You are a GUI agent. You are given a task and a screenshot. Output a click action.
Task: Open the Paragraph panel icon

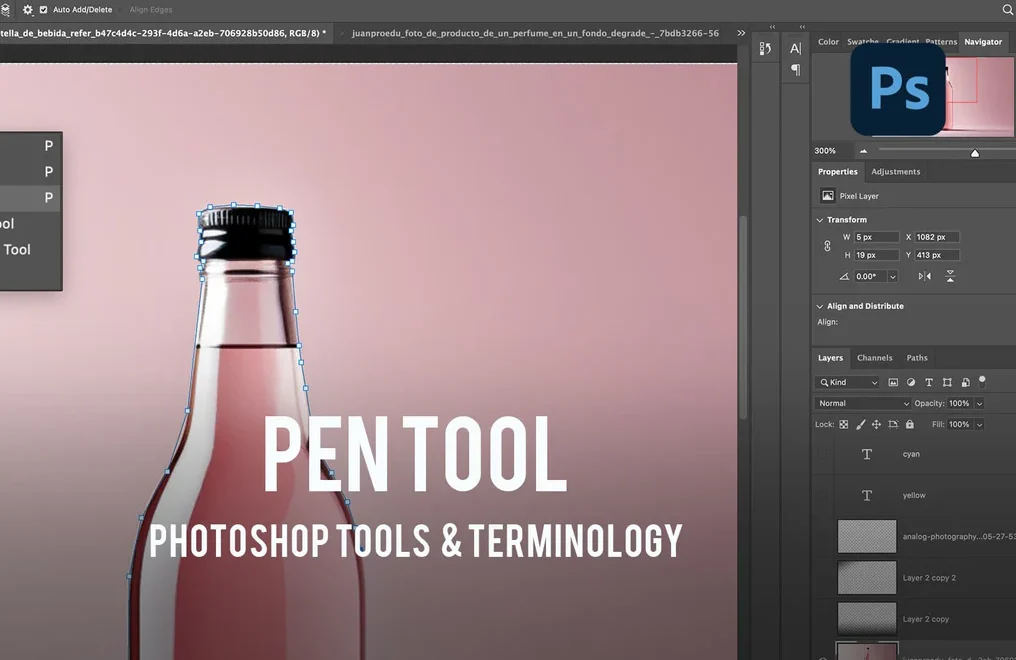(x=796, y=70)
